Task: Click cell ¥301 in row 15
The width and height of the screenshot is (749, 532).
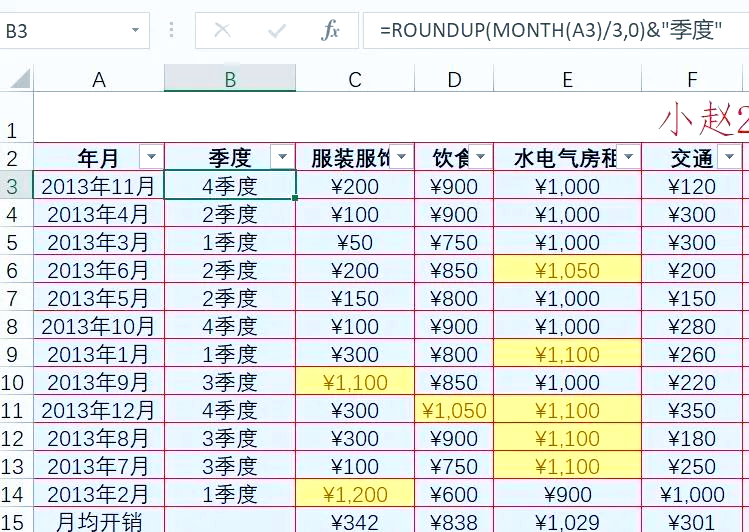Action: [x=692, y=521]
